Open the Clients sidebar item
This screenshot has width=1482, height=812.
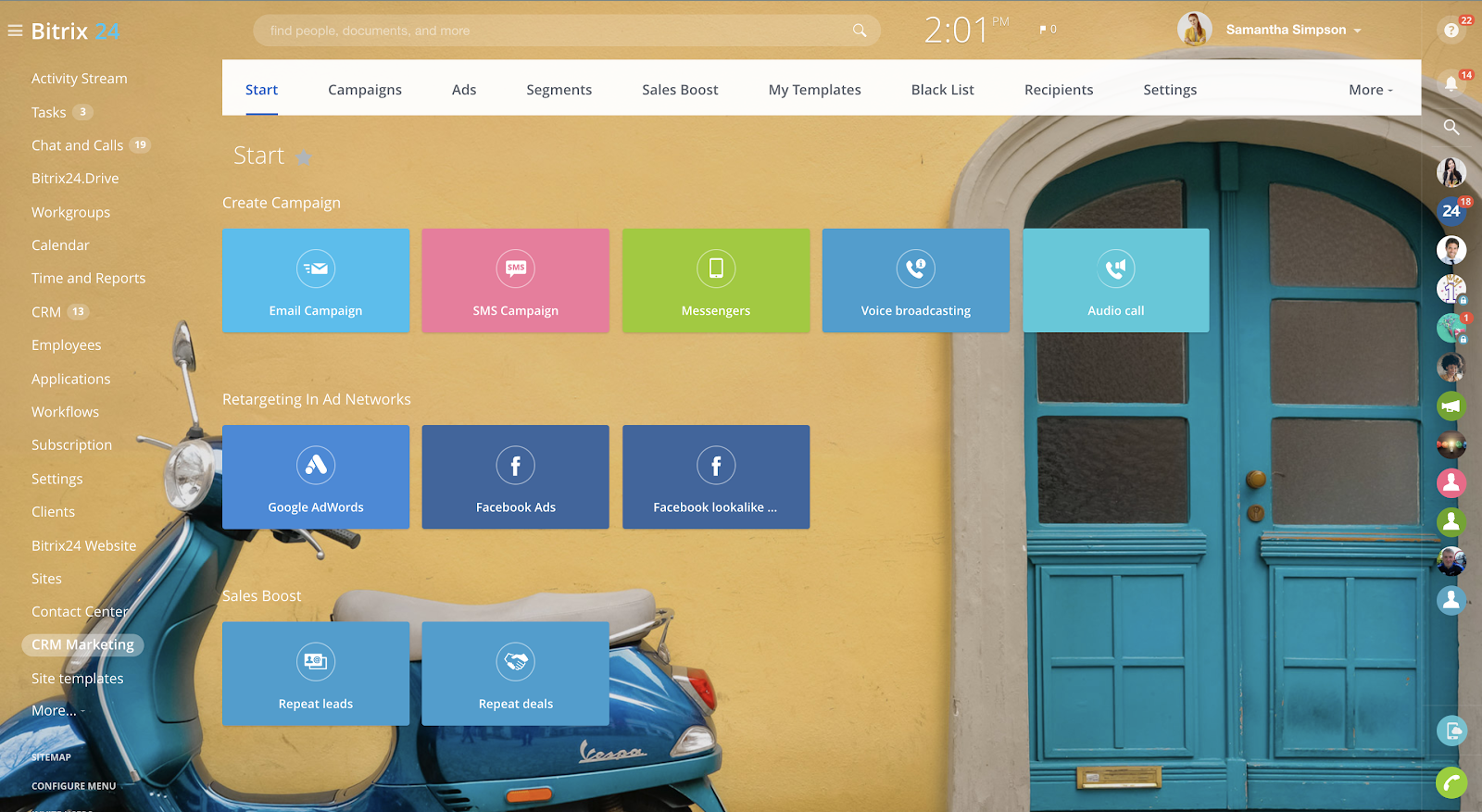53,512
